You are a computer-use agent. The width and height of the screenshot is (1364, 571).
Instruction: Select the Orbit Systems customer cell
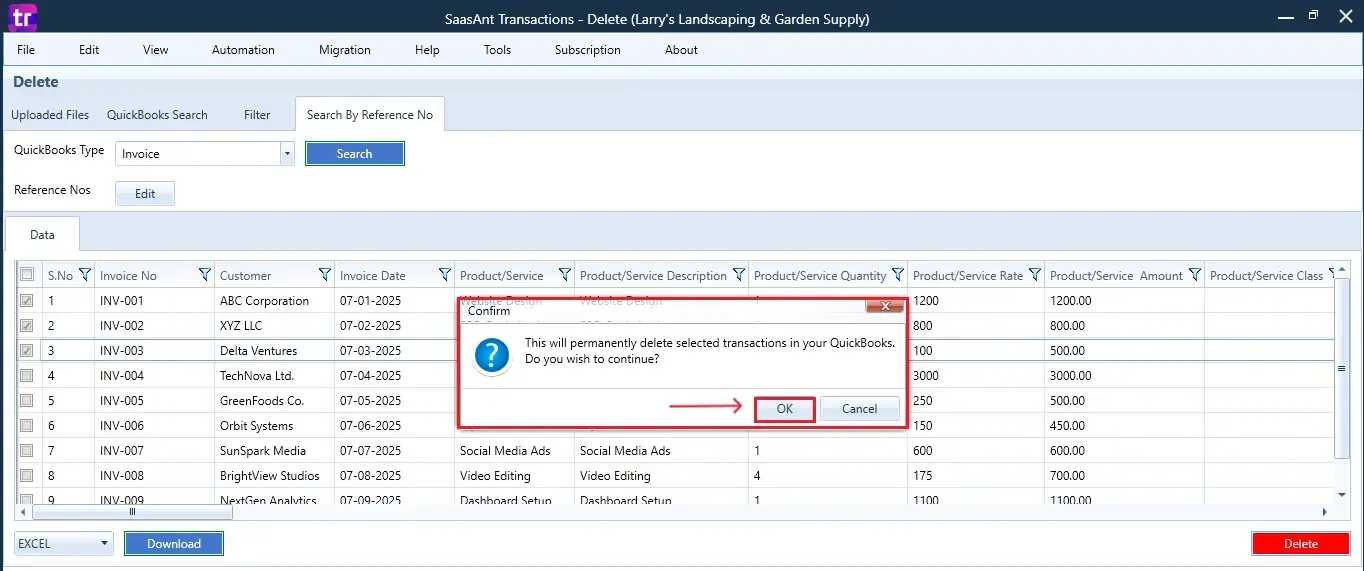point(274,425)
